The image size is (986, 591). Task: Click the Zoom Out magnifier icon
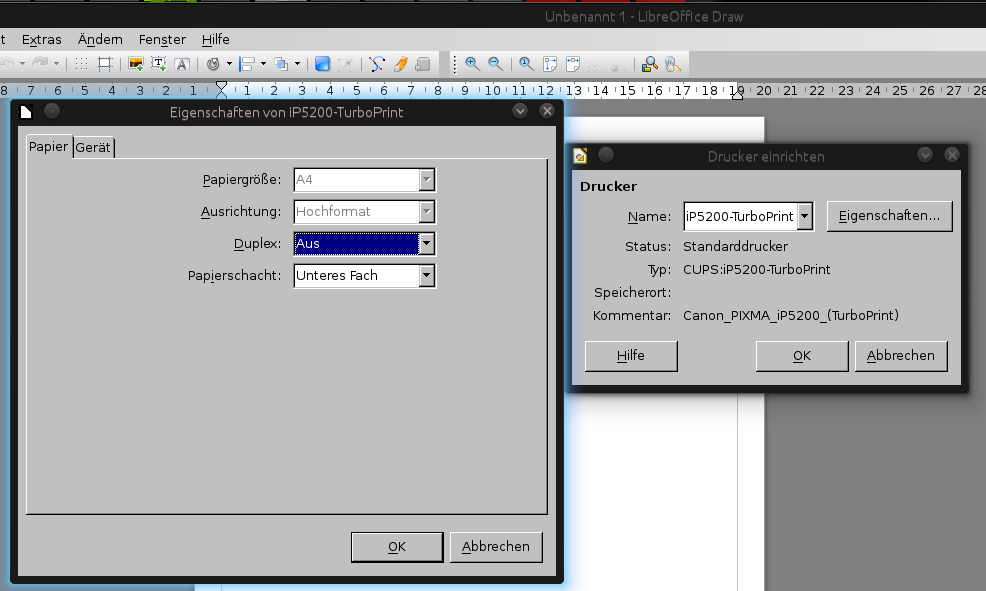point(494,64)
